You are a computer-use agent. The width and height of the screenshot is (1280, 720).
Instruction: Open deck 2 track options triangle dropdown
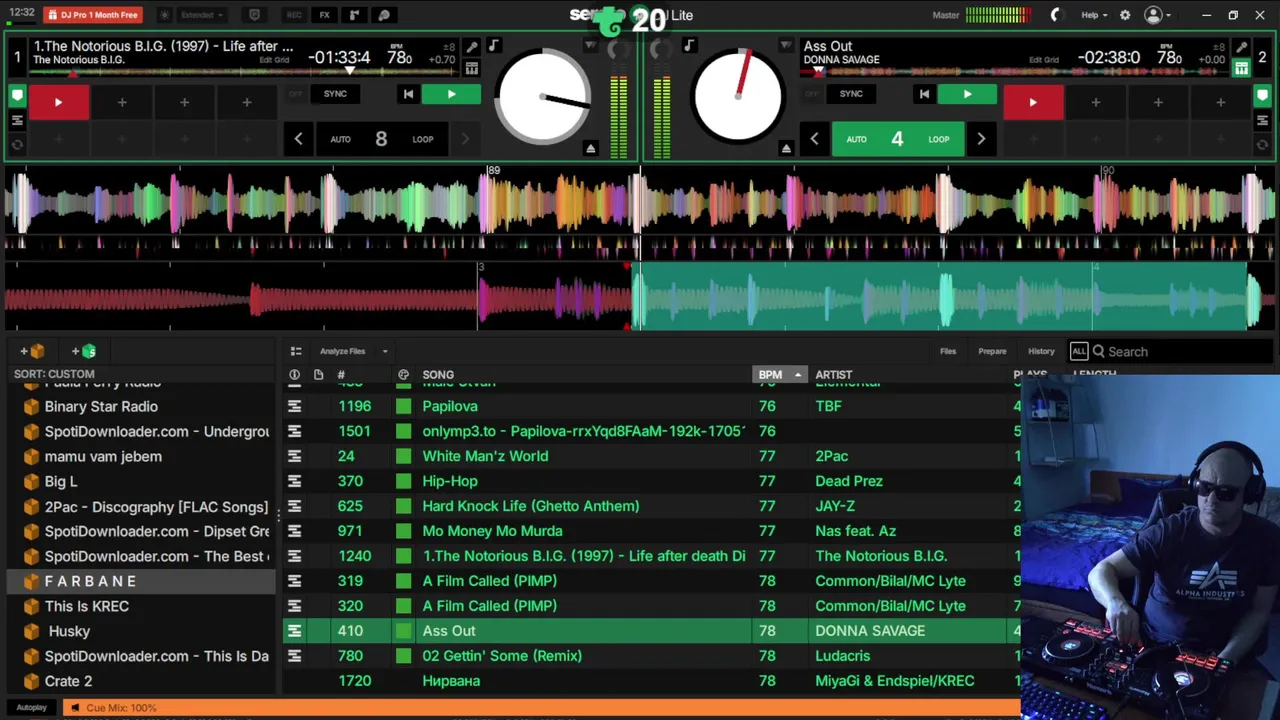[x=786, y=45]
